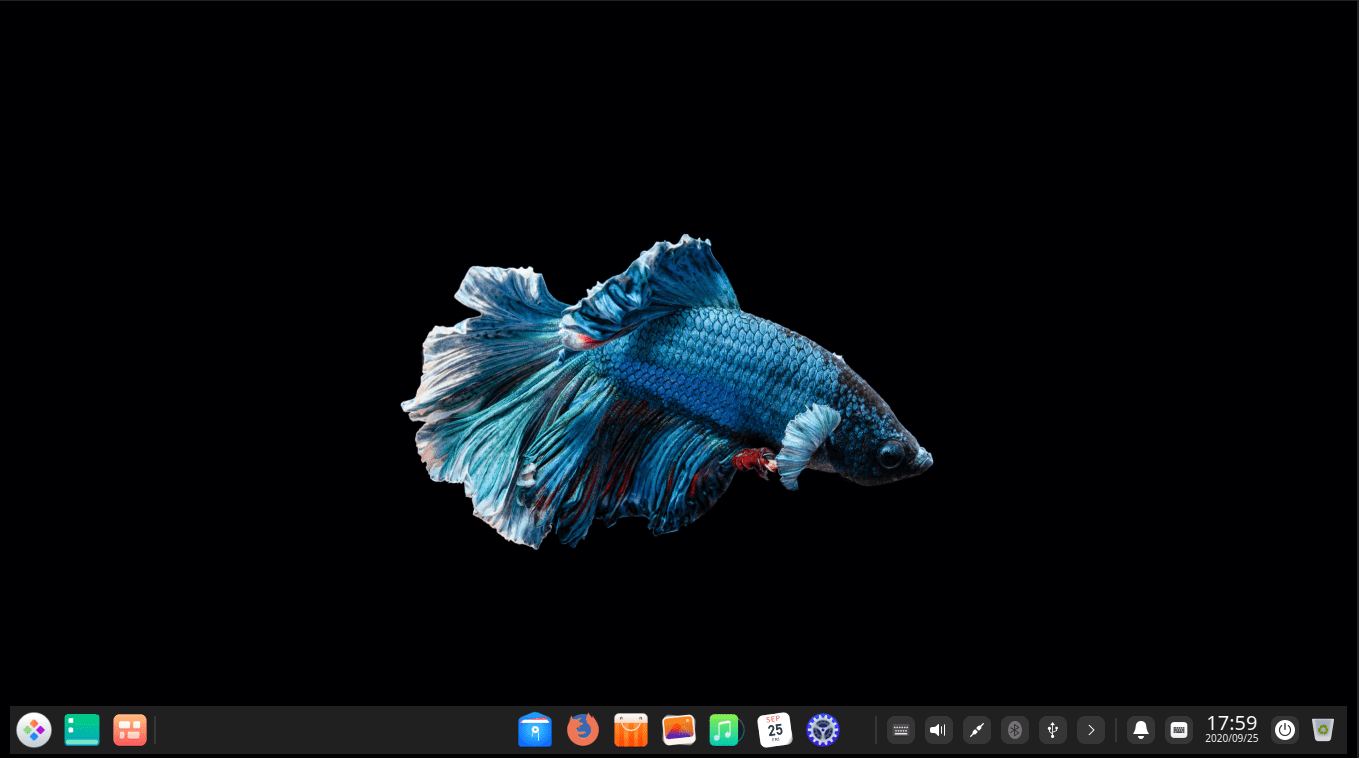The height and width of the screenshot is (758, 1359).
Task: Open the App Store
Action: pos(631,730)
